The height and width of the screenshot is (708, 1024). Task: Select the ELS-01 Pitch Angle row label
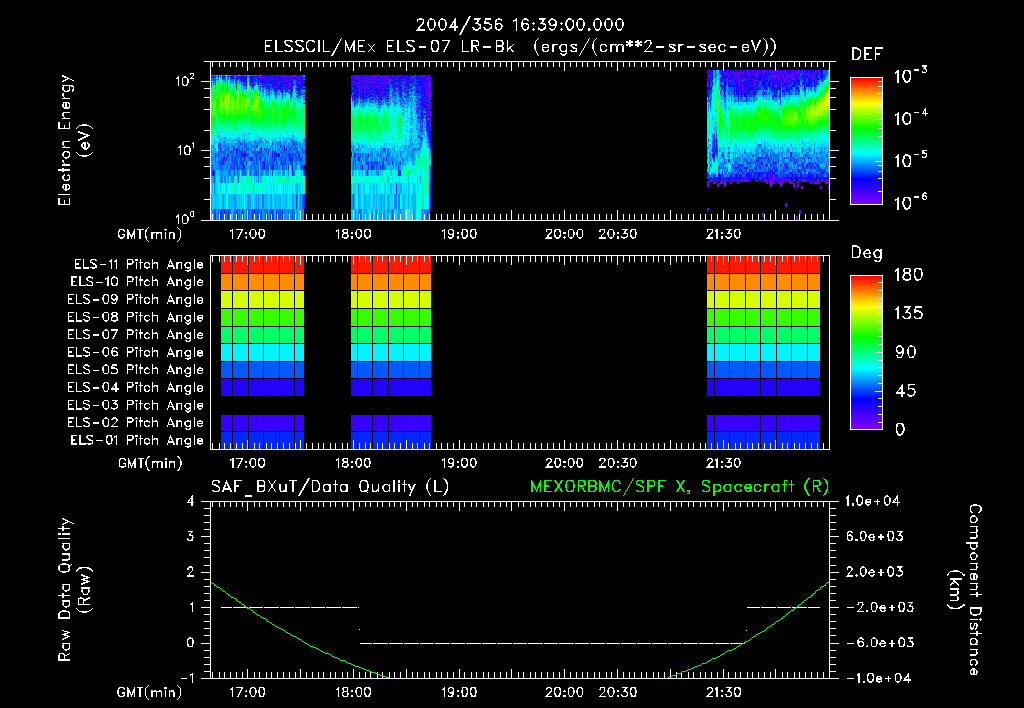137,440
